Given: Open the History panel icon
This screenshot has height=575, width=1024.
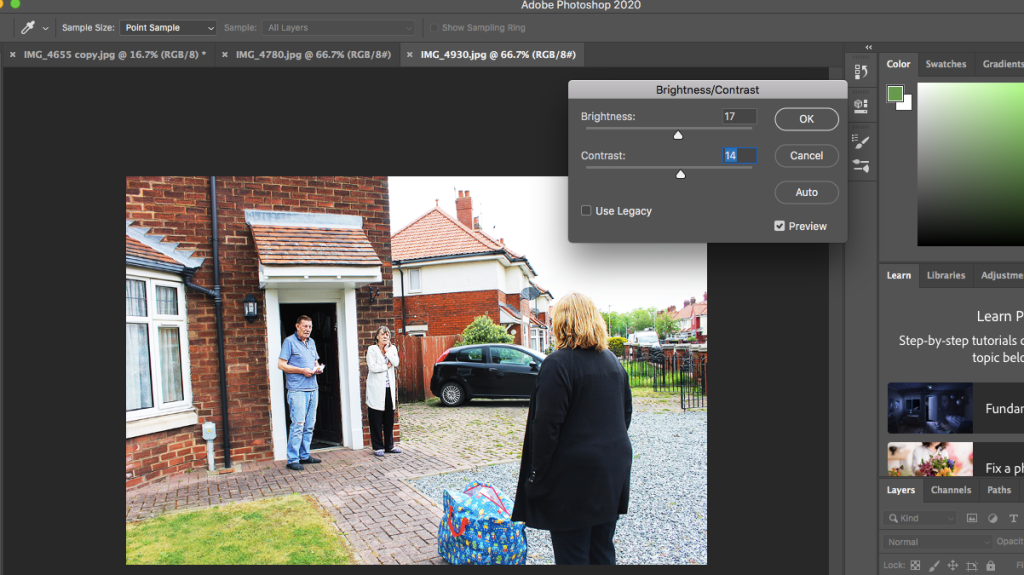Looking at the screenshot, I should pos(861,72).
